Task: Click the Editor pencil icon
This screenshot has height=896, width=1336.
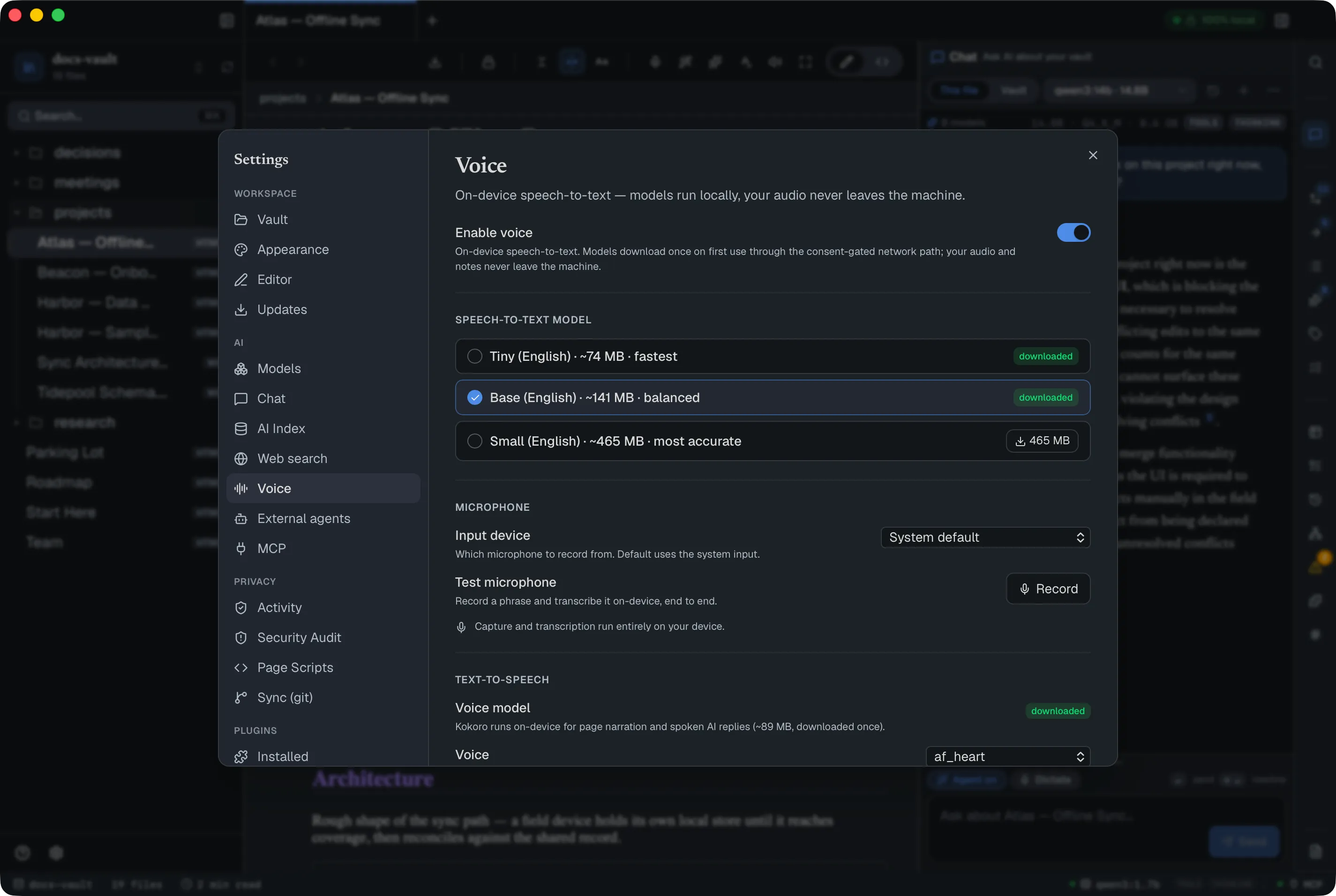Action: (x=240, y=279)
